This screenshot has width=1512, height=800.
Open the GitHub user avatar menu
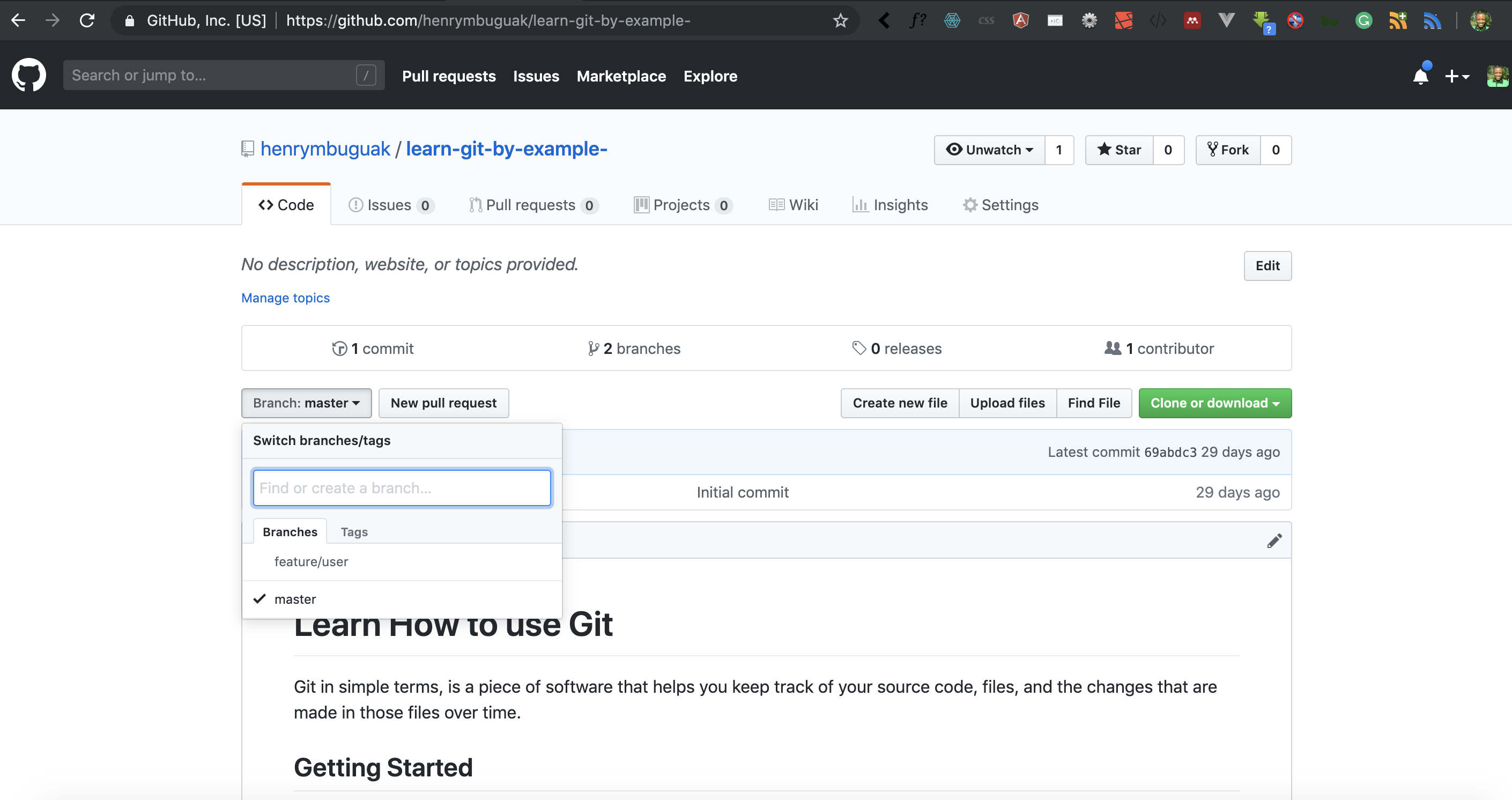(1498, 76)
